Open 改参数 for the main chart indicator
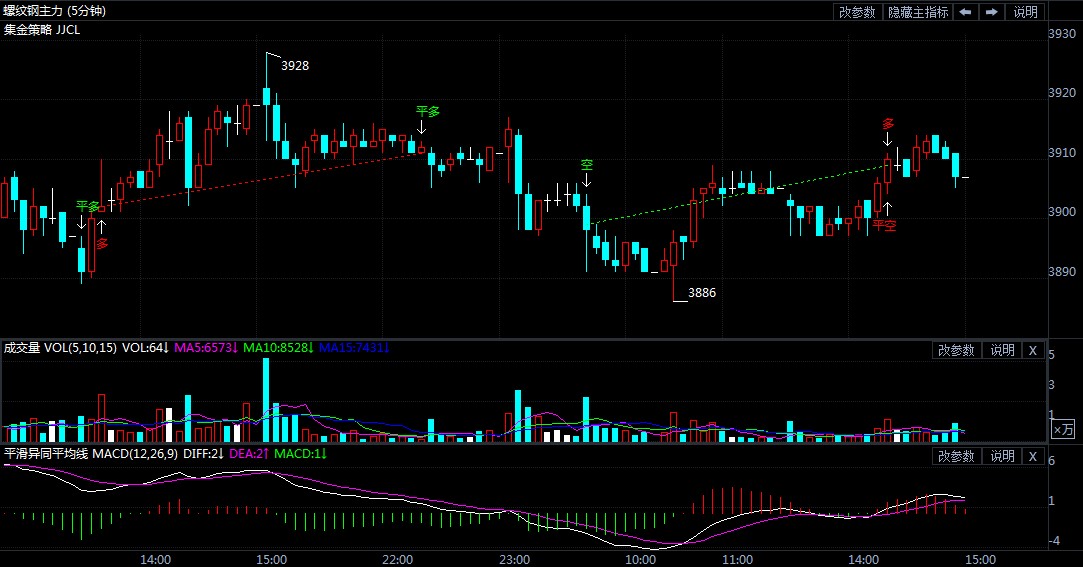The image size is (1083, 567). tap(857, 12)
